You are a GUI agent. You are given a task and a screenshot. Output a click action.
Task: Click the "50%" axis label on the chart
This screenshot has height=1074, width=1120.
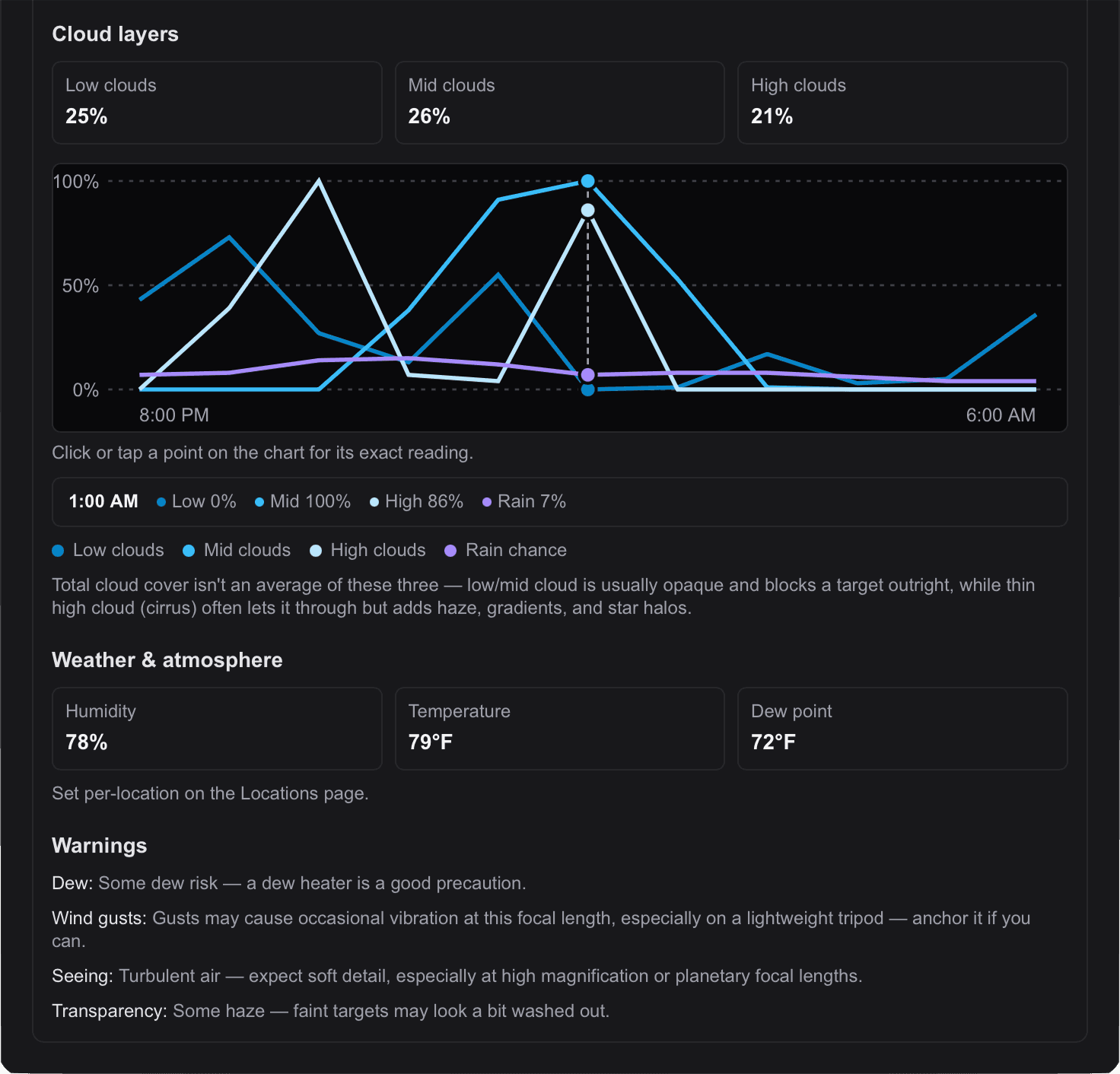[81, 286]
